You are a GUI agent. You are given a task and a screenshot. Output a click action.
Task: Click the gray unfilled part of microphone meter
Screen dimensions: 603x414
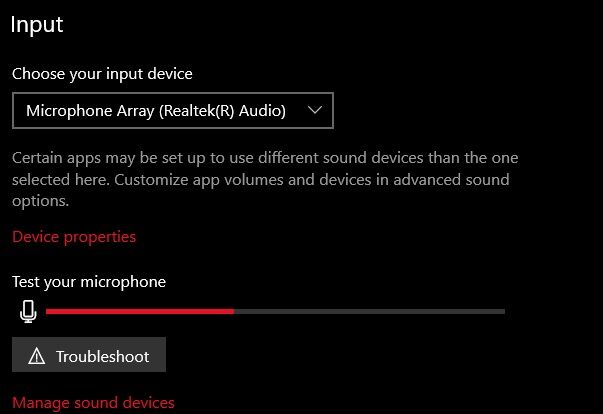tap(369, 311)
